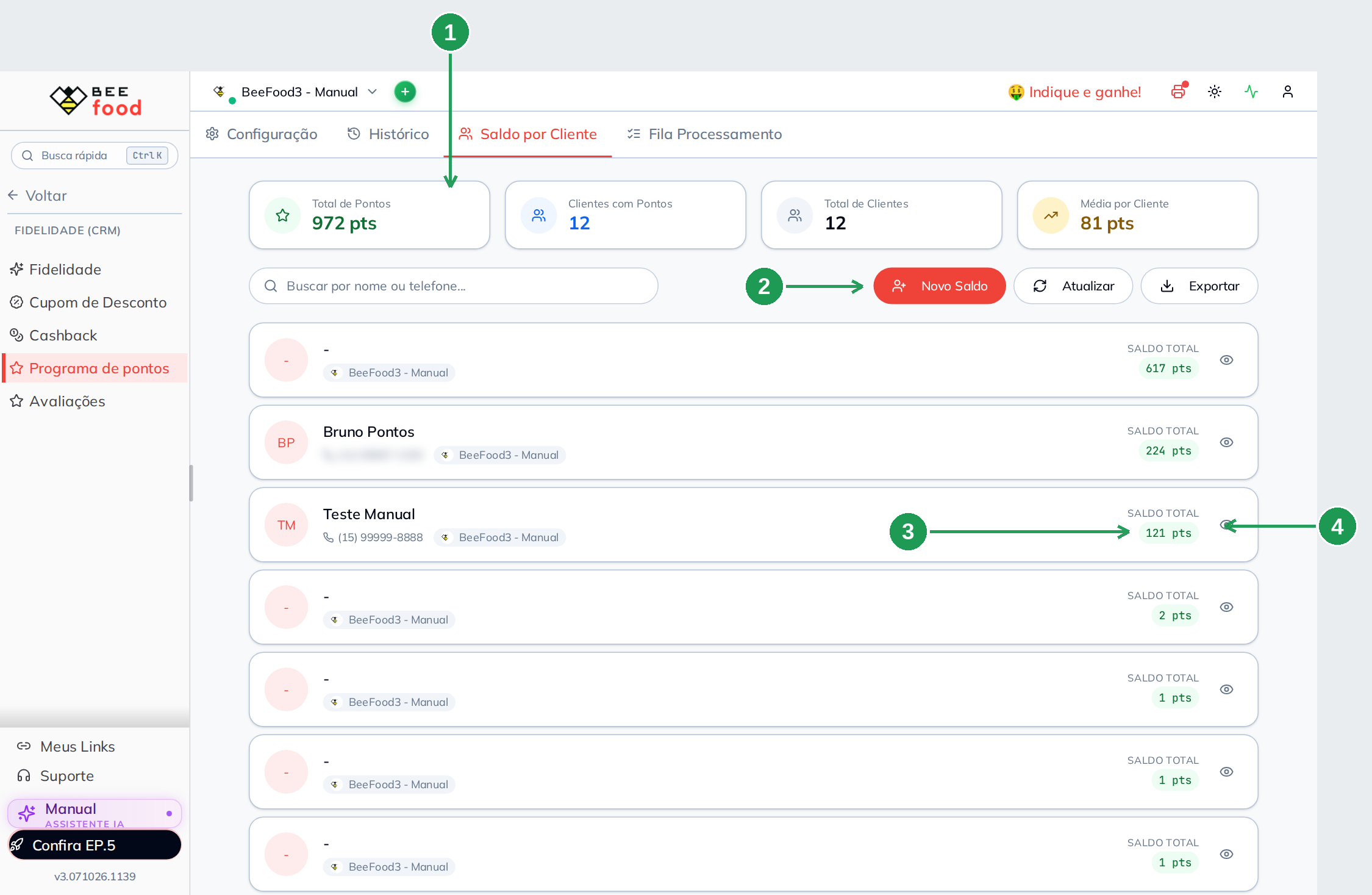Click the BeeFood3 - Manual tag in Bruno Pontos row
The image size is (1372, 895).
pyautogui.click(x=499, y=455)
